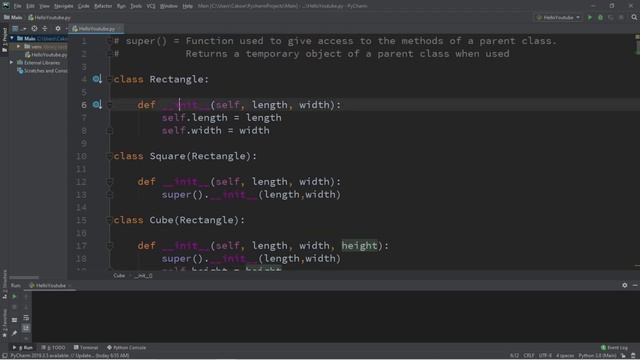Collapse the Main project root folder
Screen dimensions: 640x360
[12, 38]
